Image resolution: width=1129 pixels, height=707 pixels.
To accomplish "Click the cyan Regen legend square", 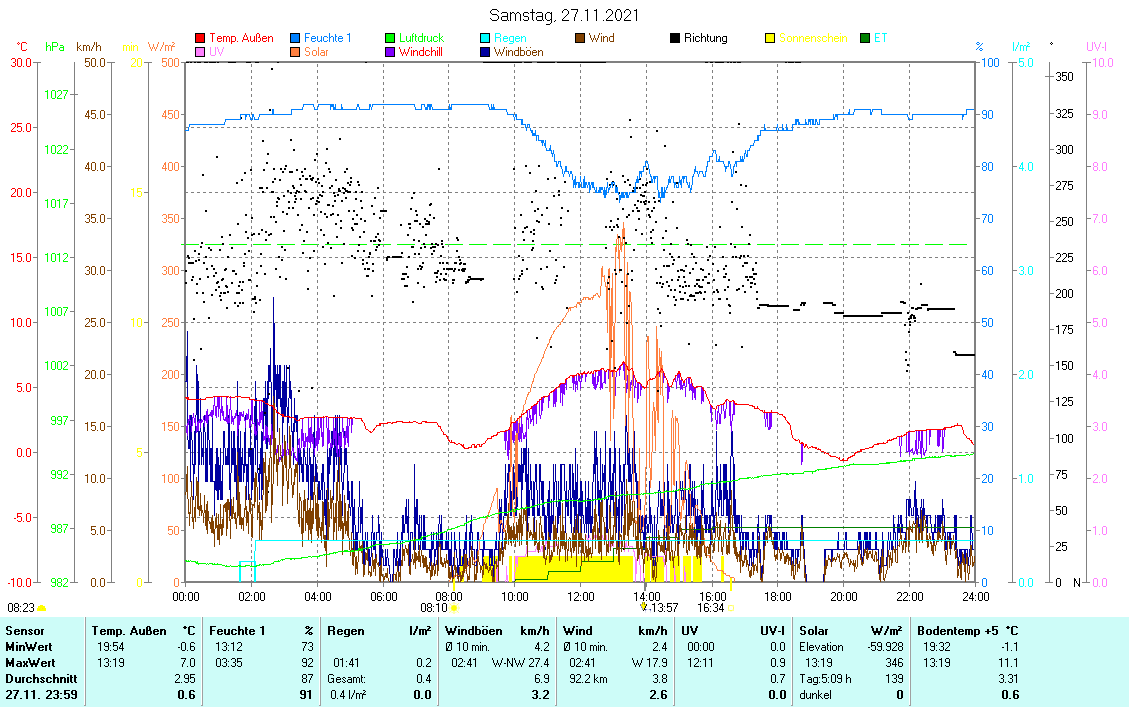I will point(485,39).
